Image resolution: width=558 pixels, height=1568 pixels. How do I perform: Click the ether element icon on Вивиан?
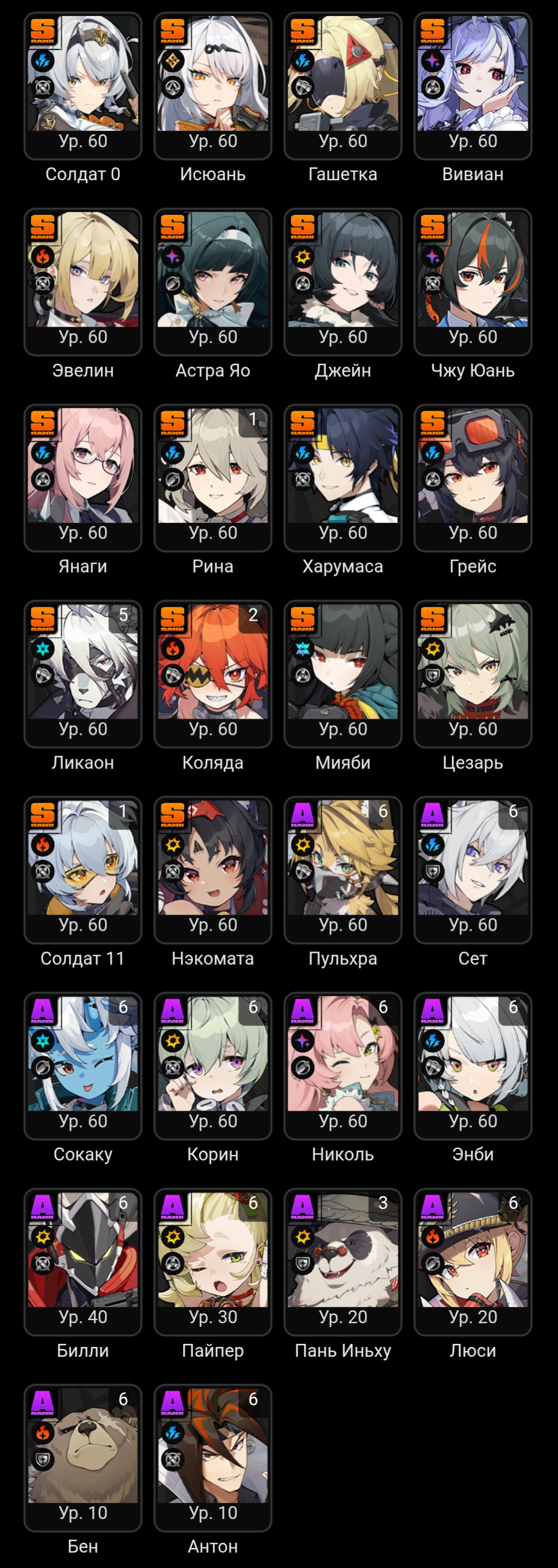[x=432, y=61]
